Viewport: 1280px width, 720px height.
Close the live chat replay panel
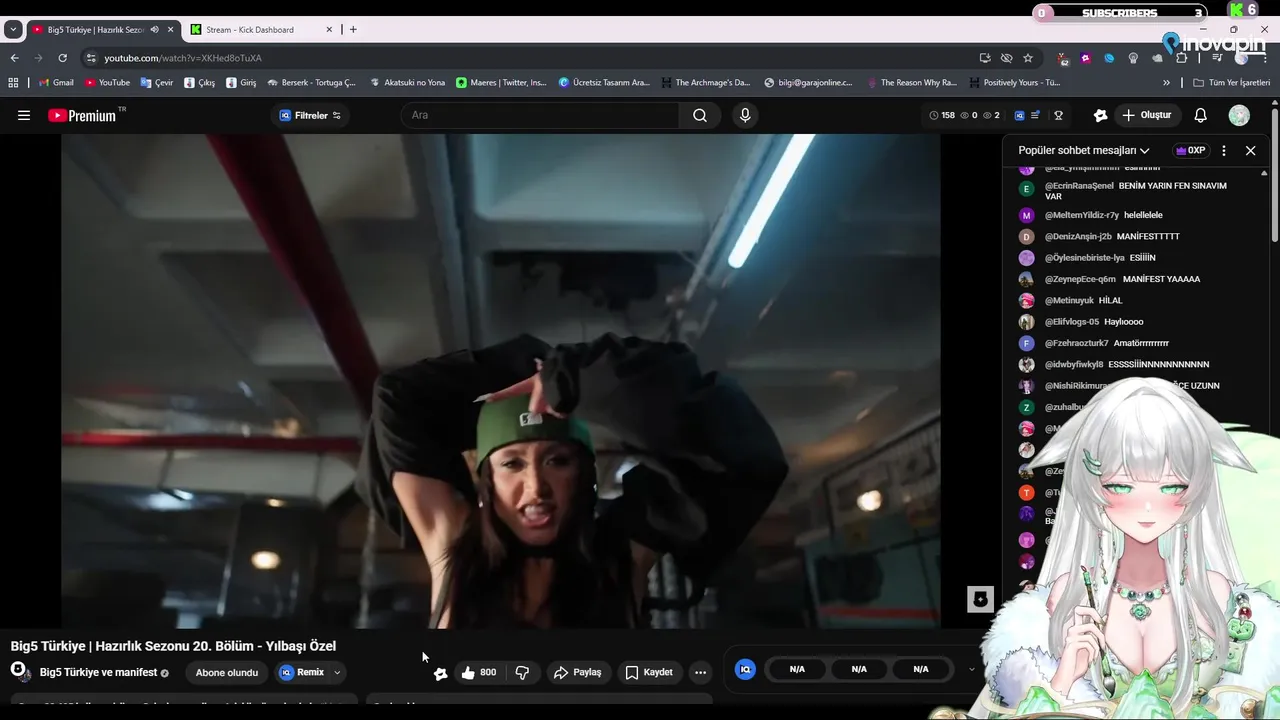[x=1250, y=150]
